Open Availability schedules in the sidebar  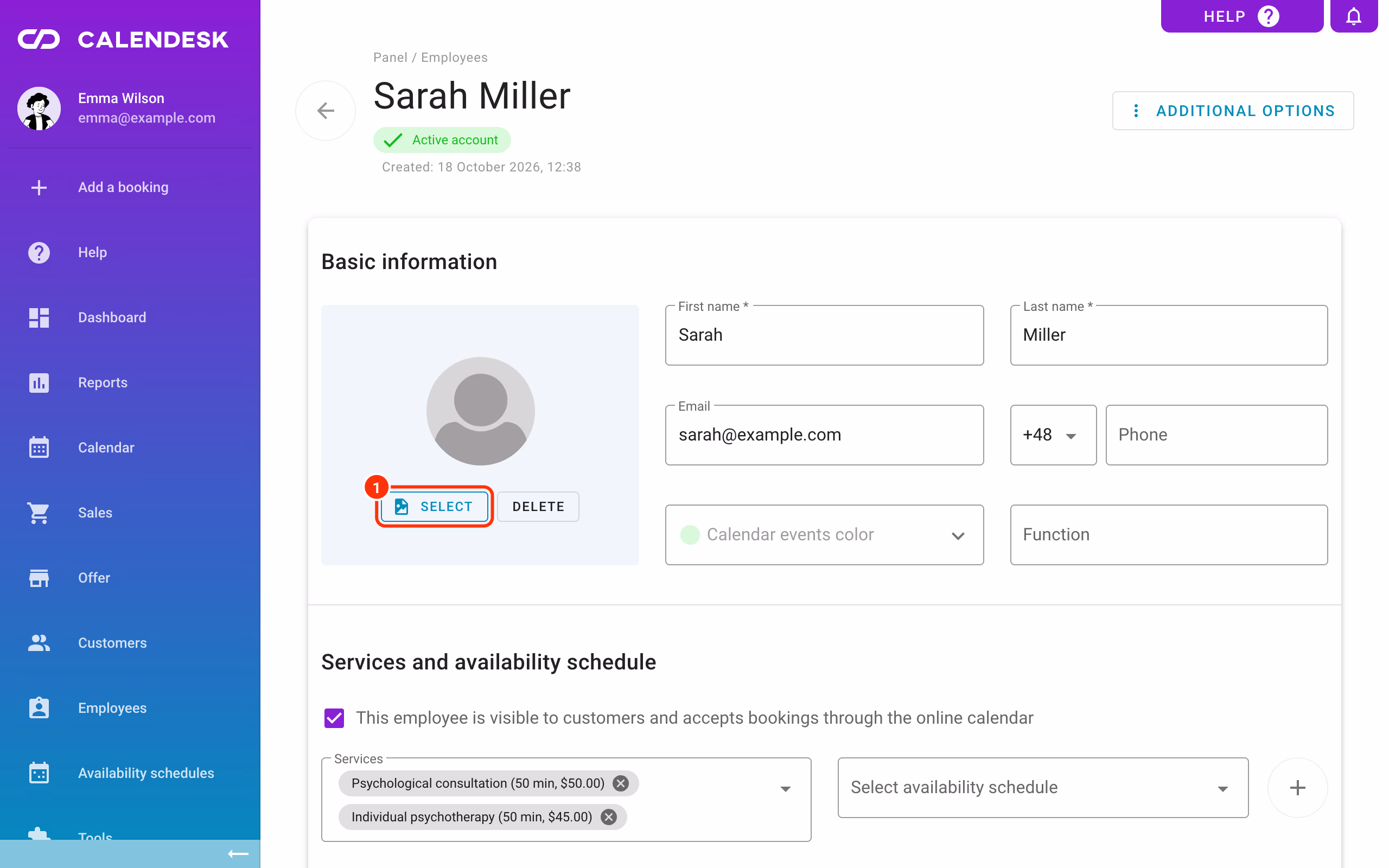130,773
